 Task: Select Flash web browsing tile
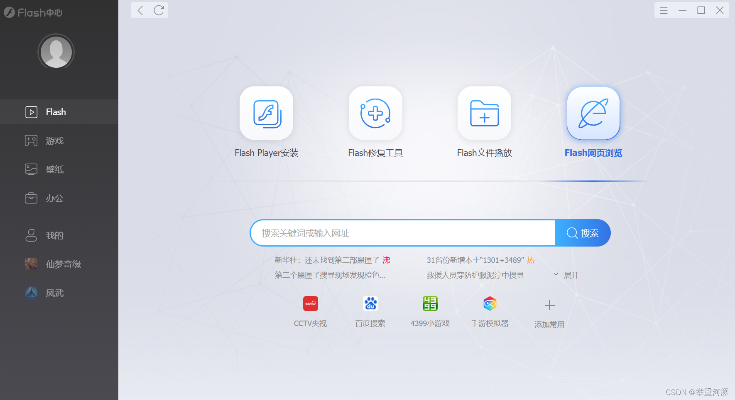[593, 113]
